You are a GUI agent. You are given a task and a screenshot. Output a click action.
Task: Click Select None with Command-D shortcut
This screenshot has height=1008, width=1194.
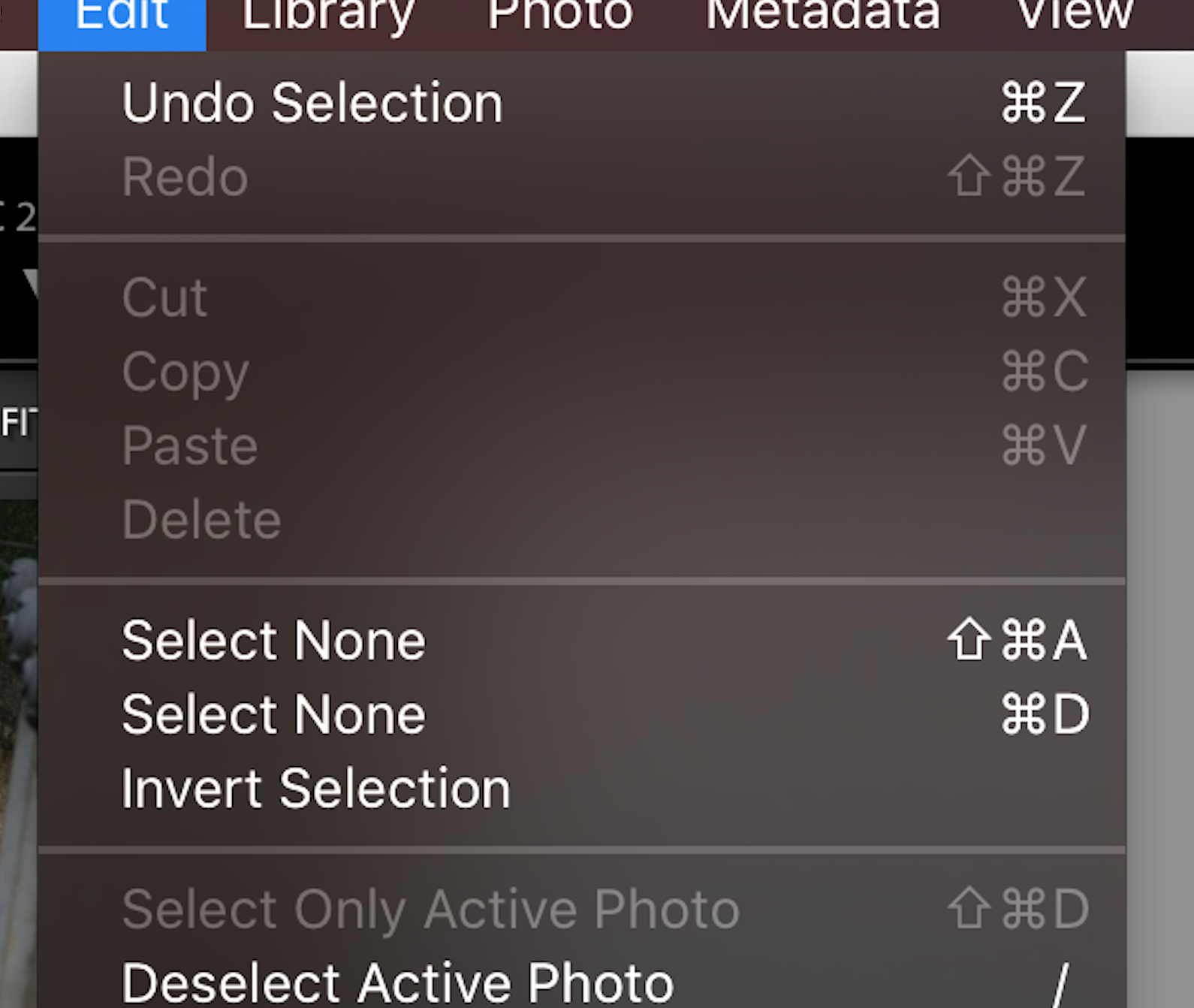pyautogui.click(x=273, y=714)
